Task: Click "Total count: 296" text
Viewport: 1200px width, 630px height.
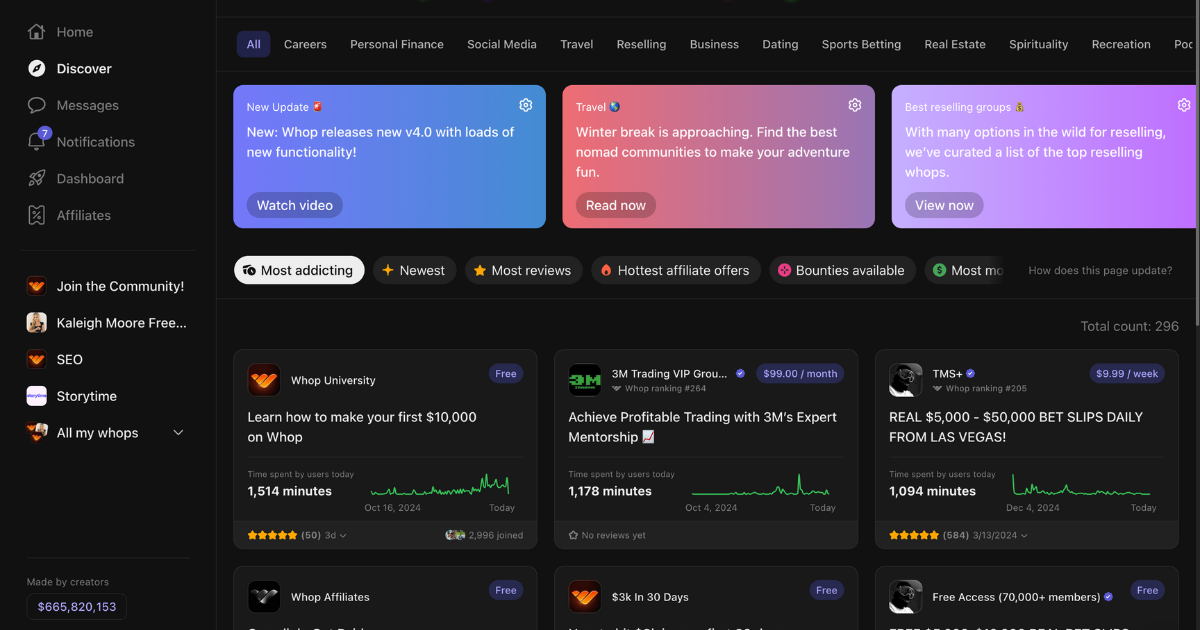Action: (1129, 326)
